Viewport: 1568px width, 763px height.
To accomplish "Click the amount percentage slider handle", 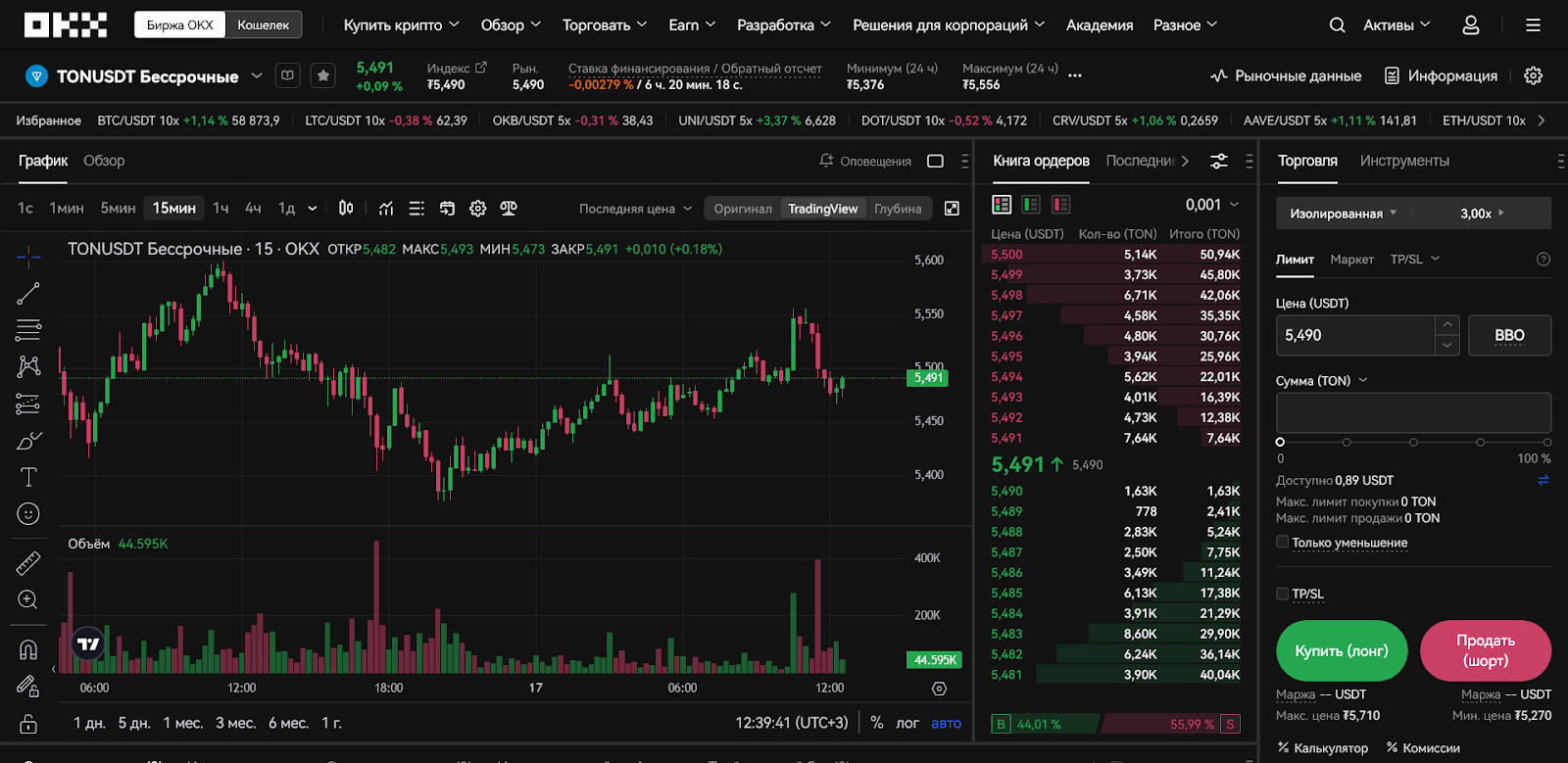I will (1280, 442).
